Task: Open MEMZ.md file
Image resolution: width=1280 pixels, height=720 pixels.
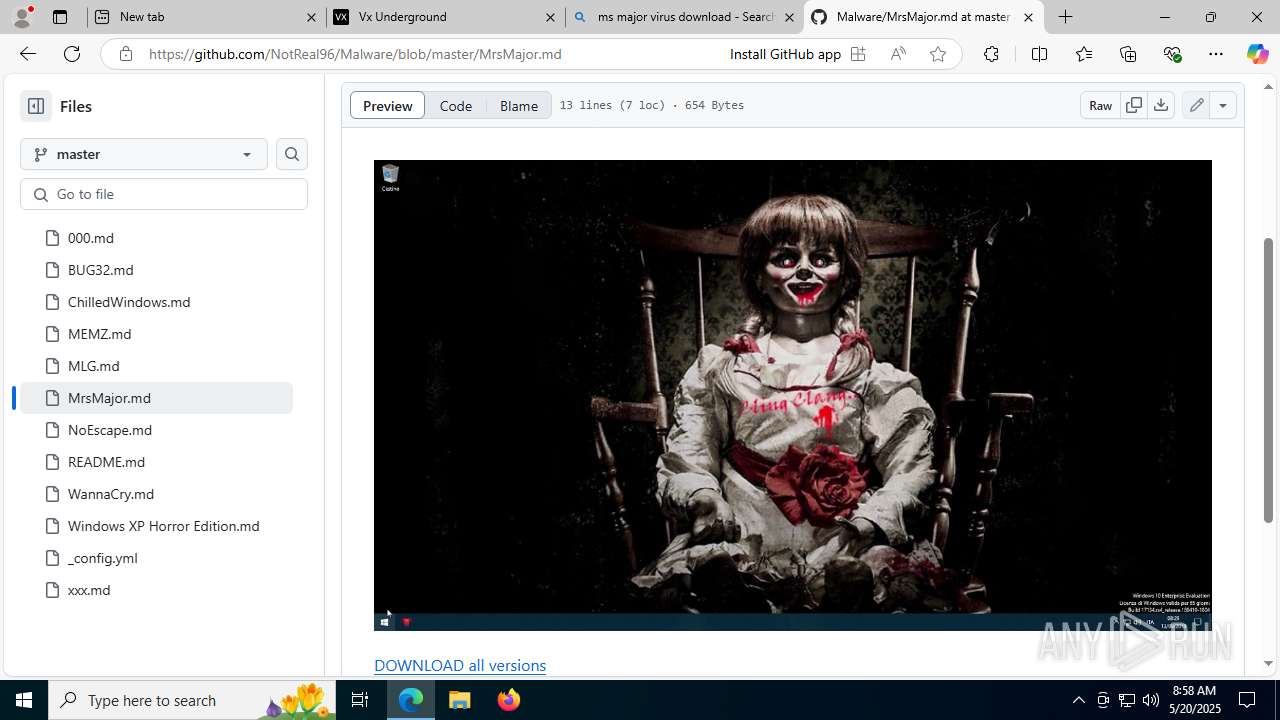Action: click(100, 334)
